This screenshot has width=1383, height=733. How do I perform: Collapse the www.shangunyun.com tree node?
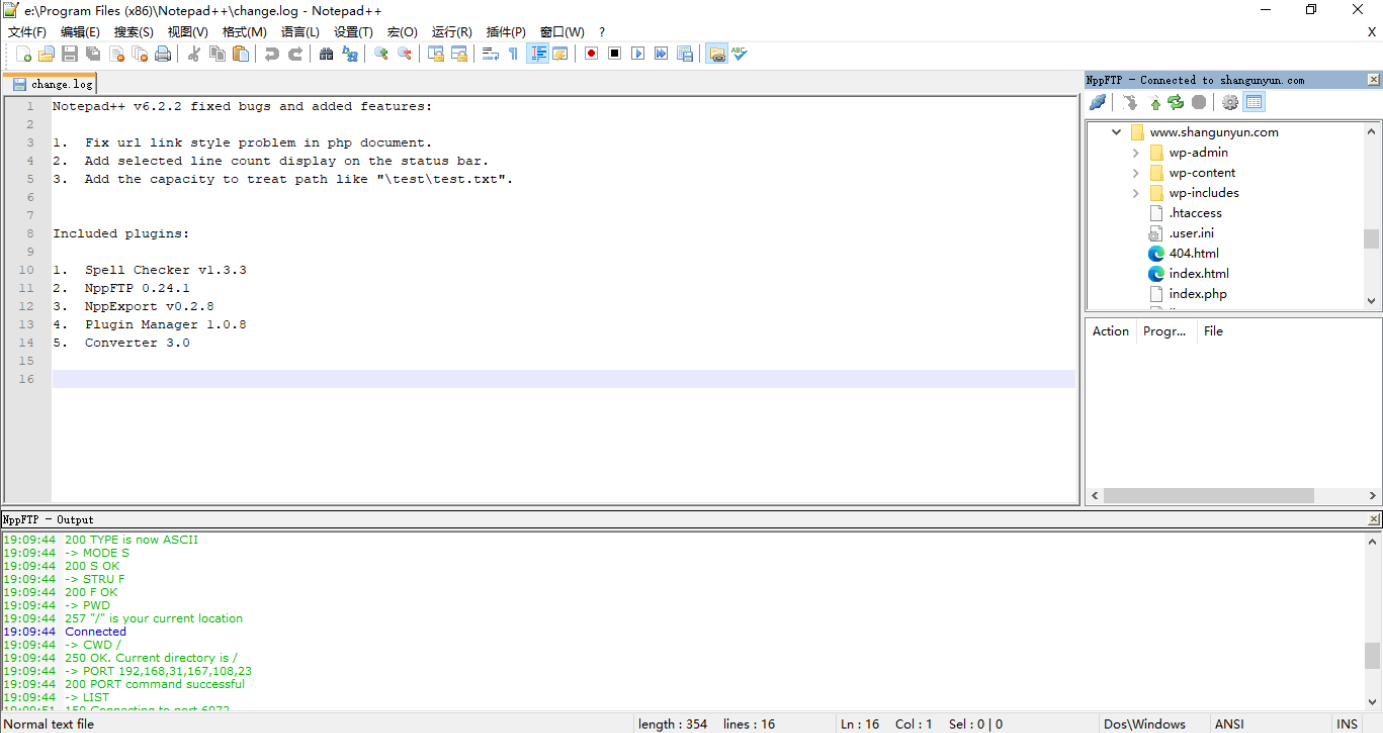click(x=1117, y=132)
